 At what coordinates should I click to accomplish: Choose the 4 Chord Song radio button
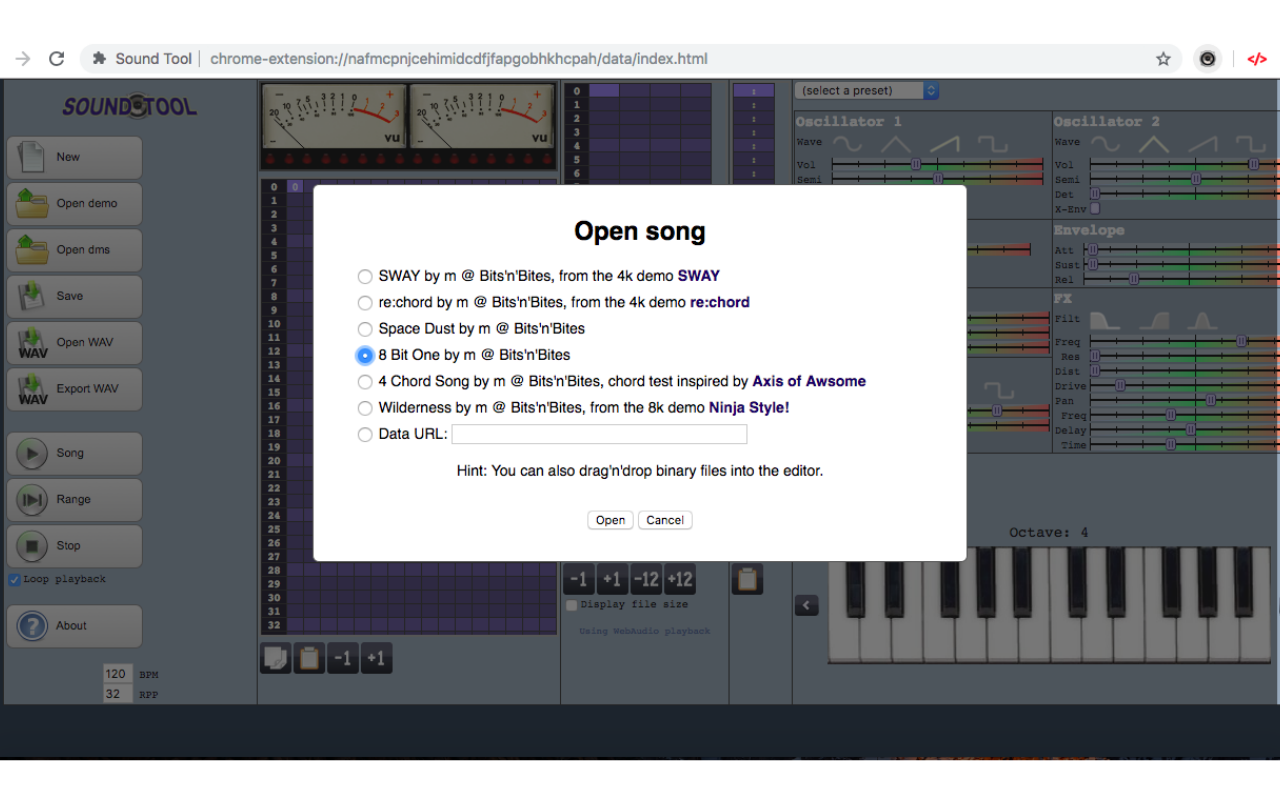365,381
